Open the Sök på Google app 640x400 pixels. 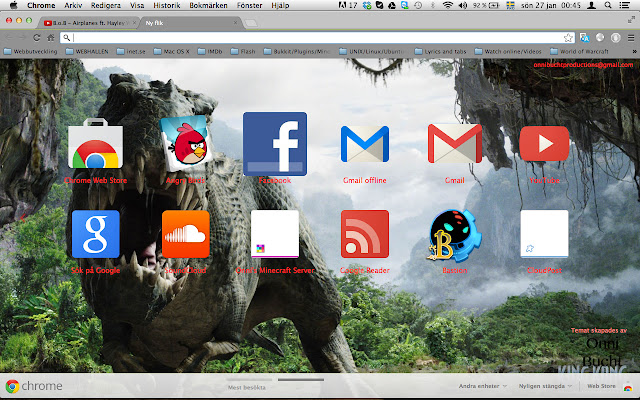click(96, 234)
